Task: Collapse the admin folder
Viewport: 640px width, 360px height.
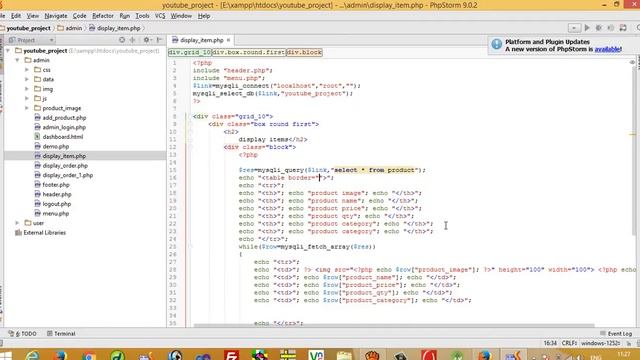Action: tap(18, 60)
